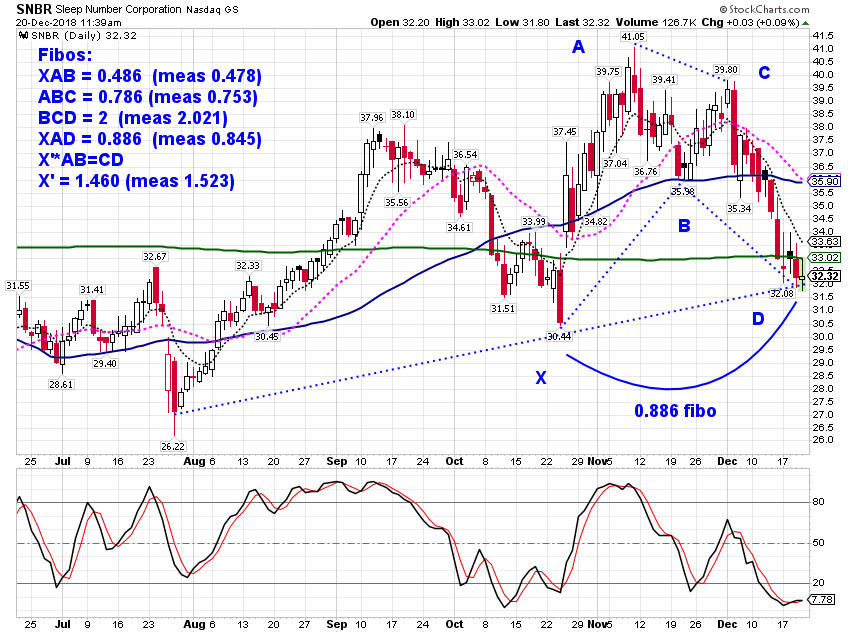Click the Open 32.20 value in the header
The width and height of the screenshot is (850, 633).
400,22
